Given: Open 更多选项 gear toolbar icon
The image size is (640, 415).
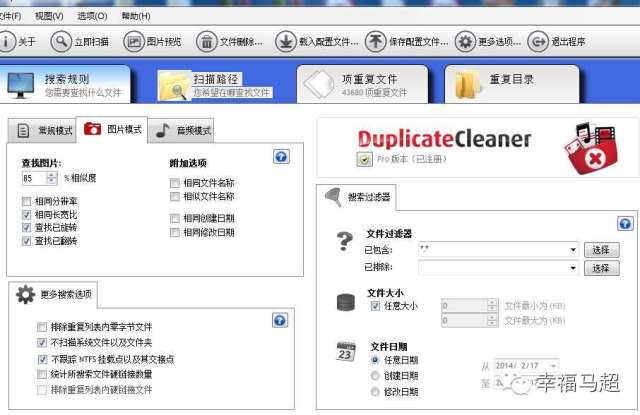Looking at the screenshot, I should click(465, 42).
